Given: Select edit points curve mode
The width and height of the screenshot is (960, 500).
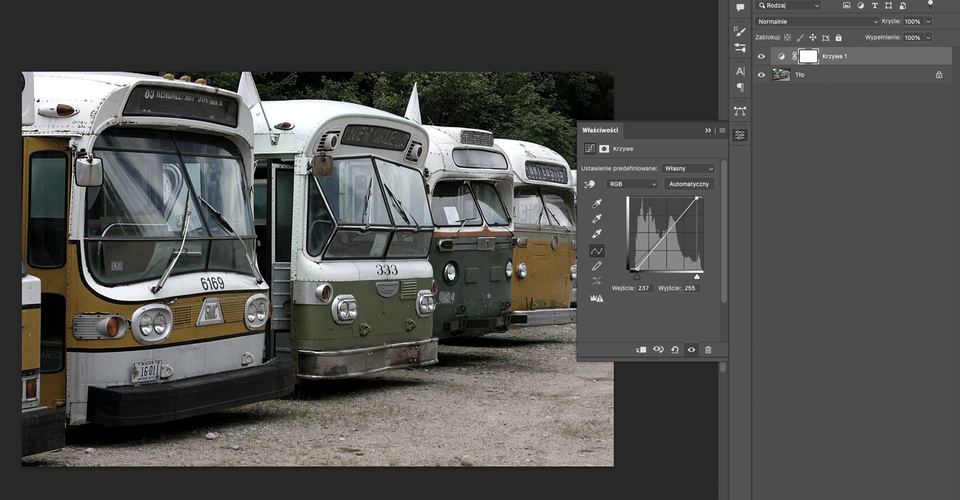Looking at the screenshot, I should (x=597, y=251).
